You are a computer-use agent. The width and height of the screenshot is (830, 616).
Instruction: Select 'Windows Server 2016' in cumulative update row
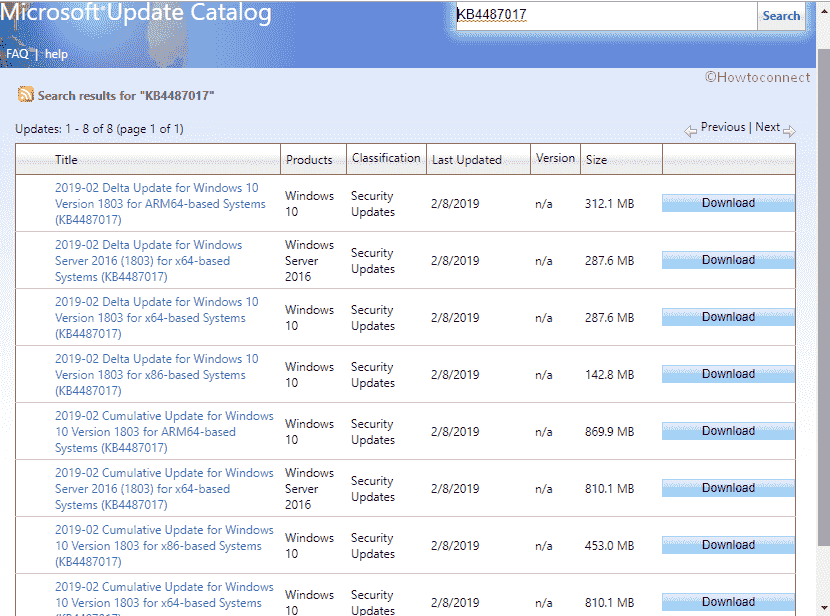click(x=310, y=488)
